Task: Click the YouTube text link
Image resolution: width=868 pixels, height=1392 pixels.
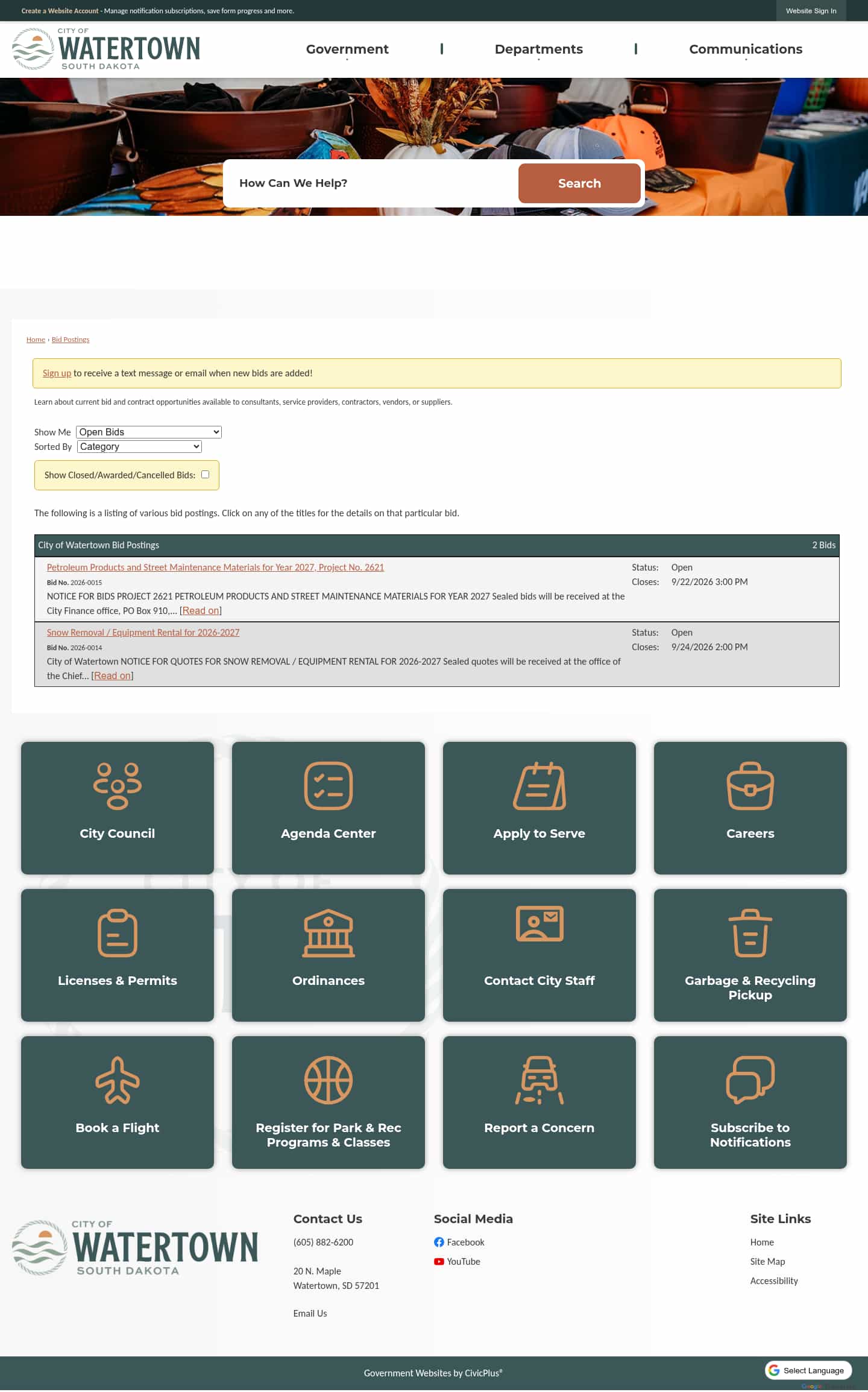Action: coord(464,1261)
